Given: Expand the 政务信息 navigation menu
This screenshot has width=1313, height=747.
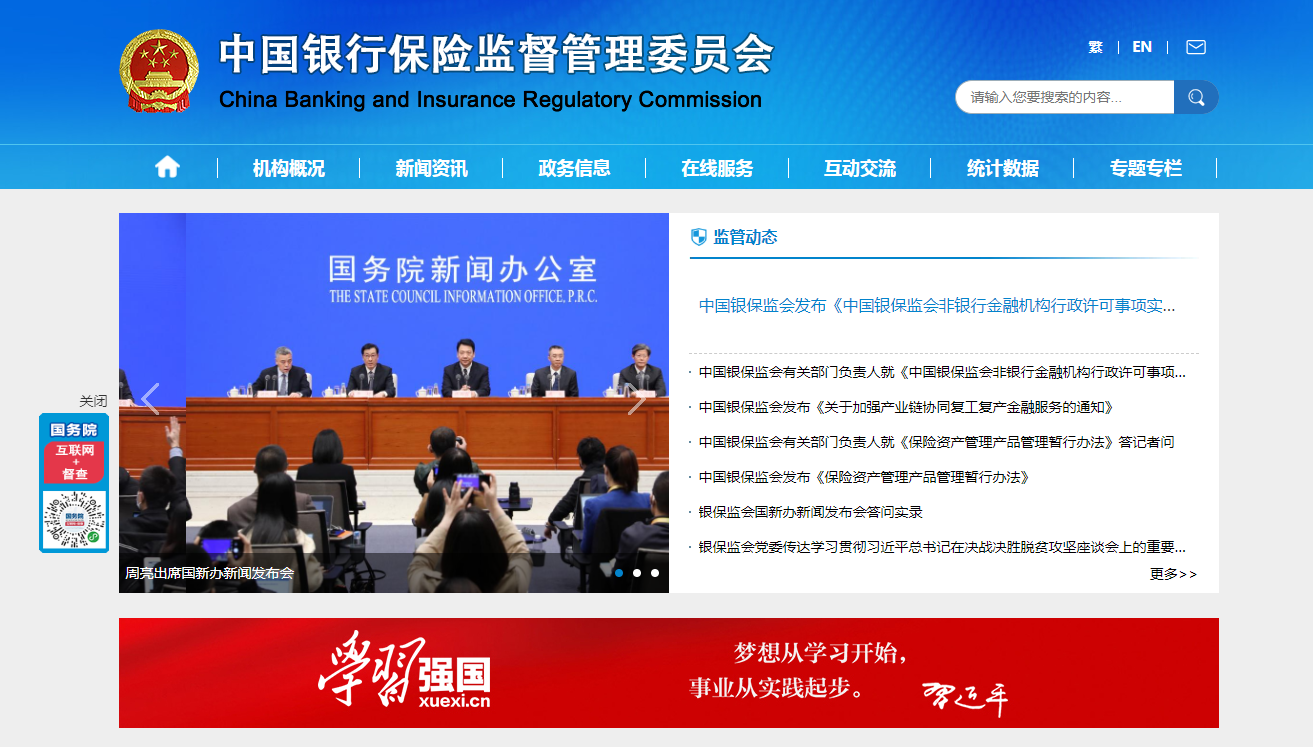Looking at the screenshot, I should [x=574, y=168].
